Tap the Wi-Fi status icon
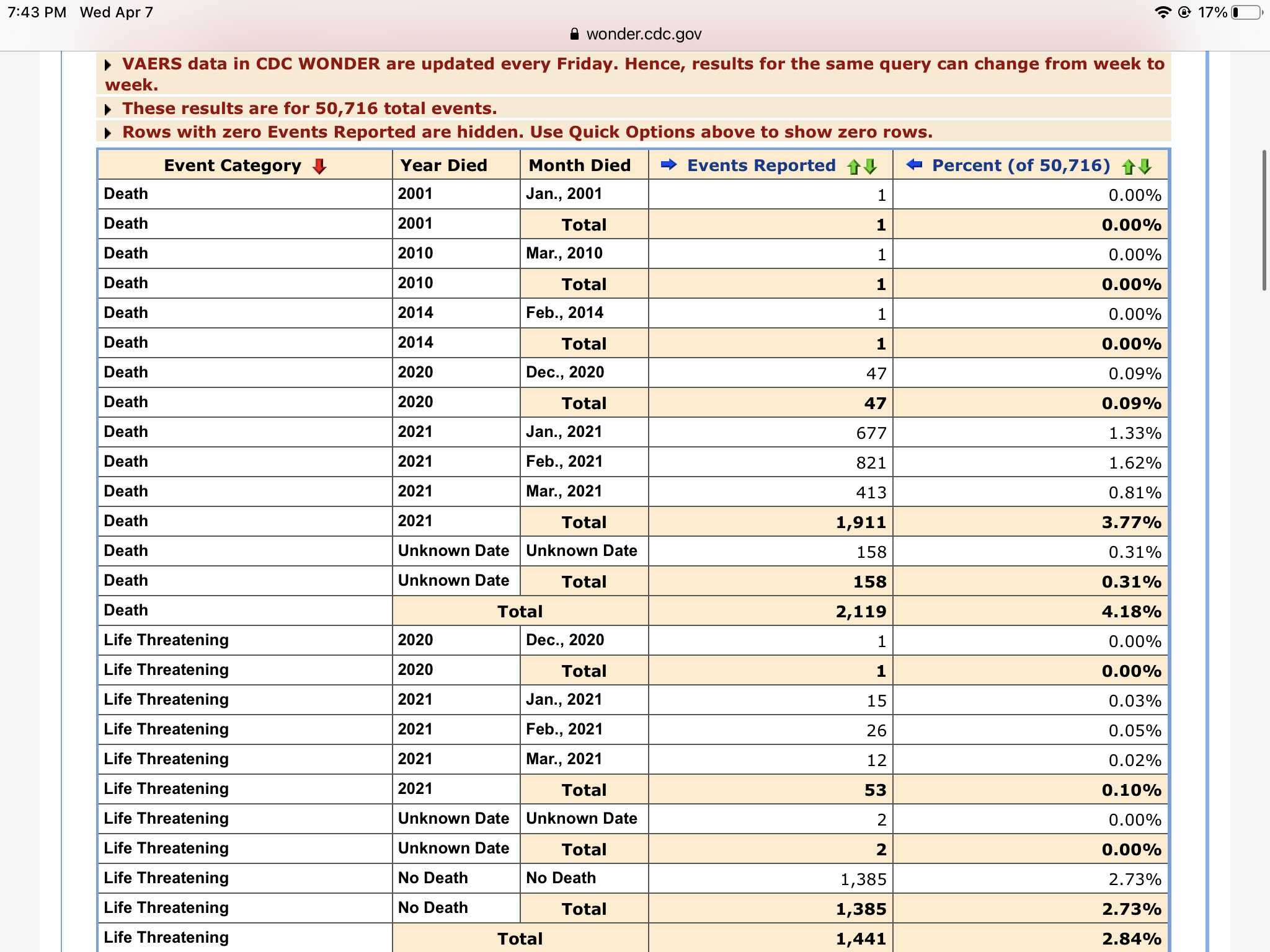This screenshot has height=952, width=1270. point(1163,12)
